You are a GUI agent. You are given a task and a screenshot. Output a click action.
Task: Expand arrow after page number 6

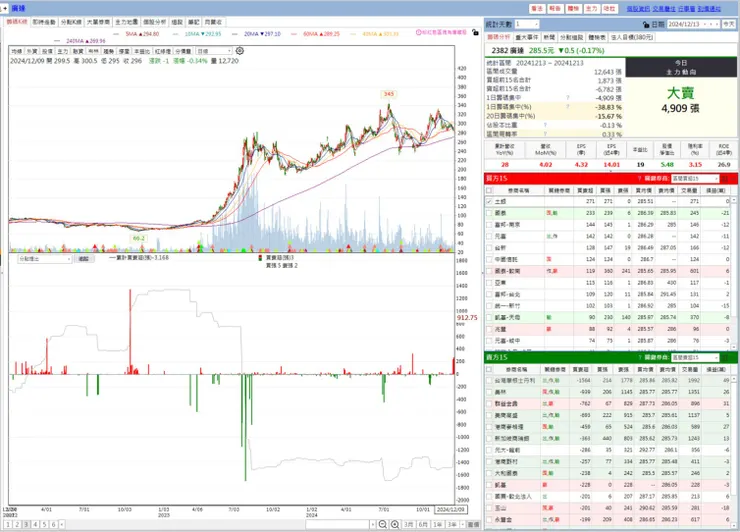[x=62, y=524]
